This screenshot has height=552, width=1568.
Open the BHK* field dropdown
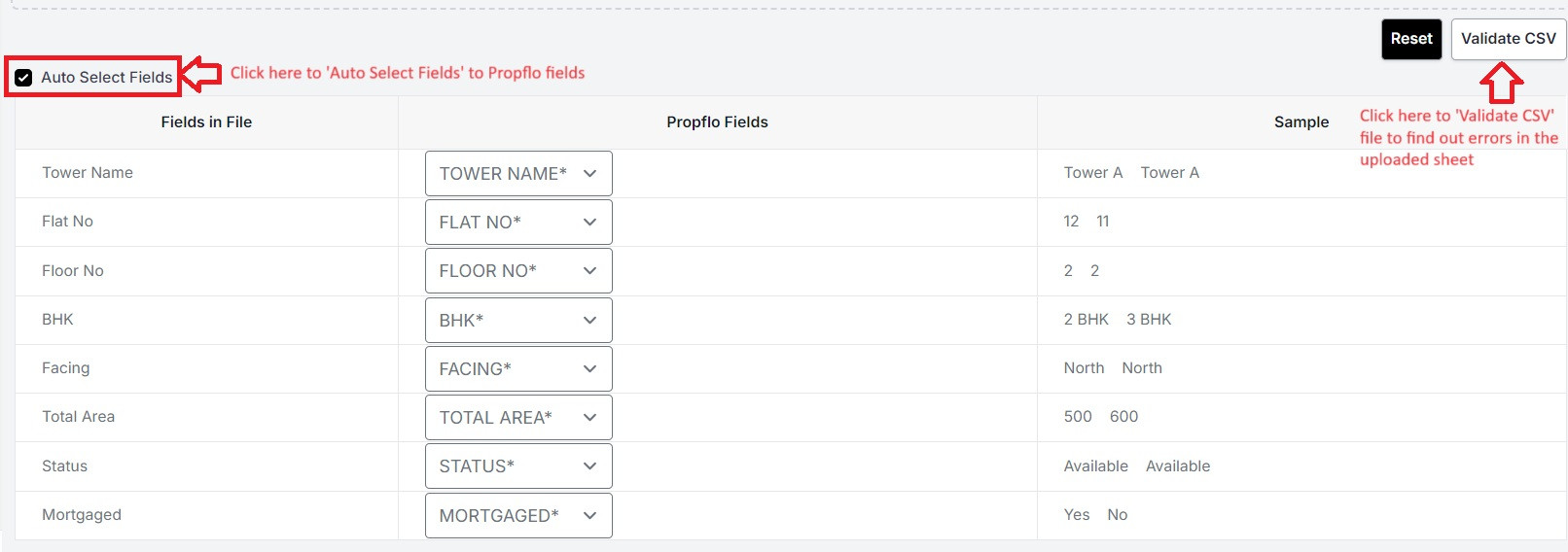518,320
